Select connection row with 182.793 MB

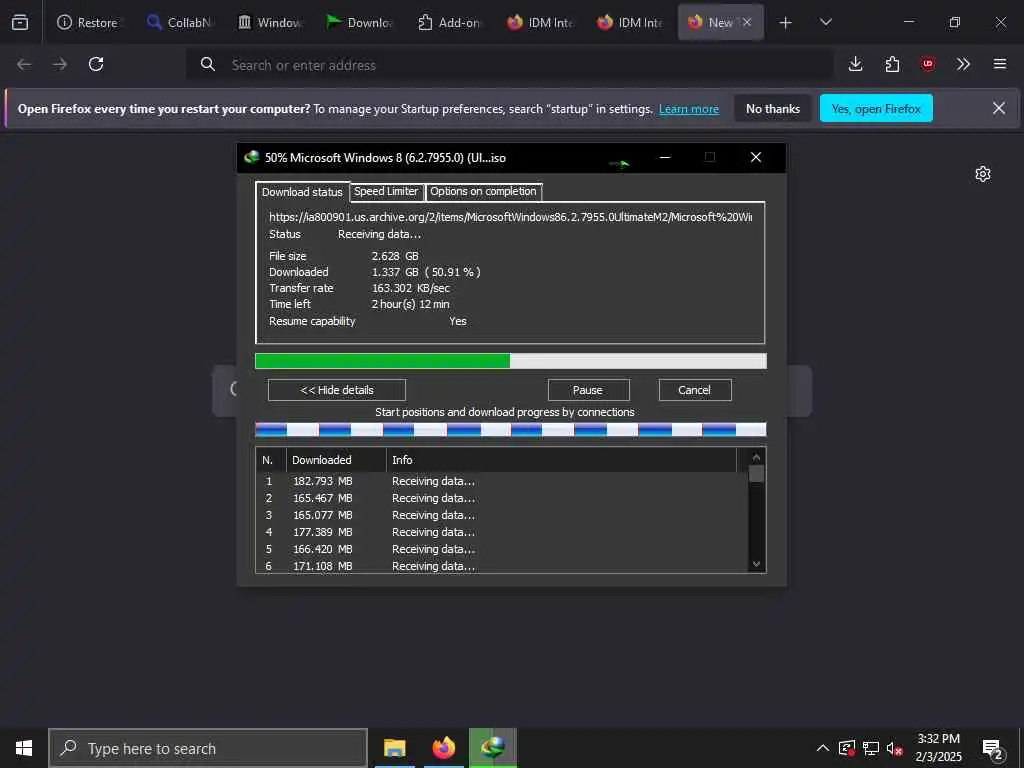click(502, 481)
